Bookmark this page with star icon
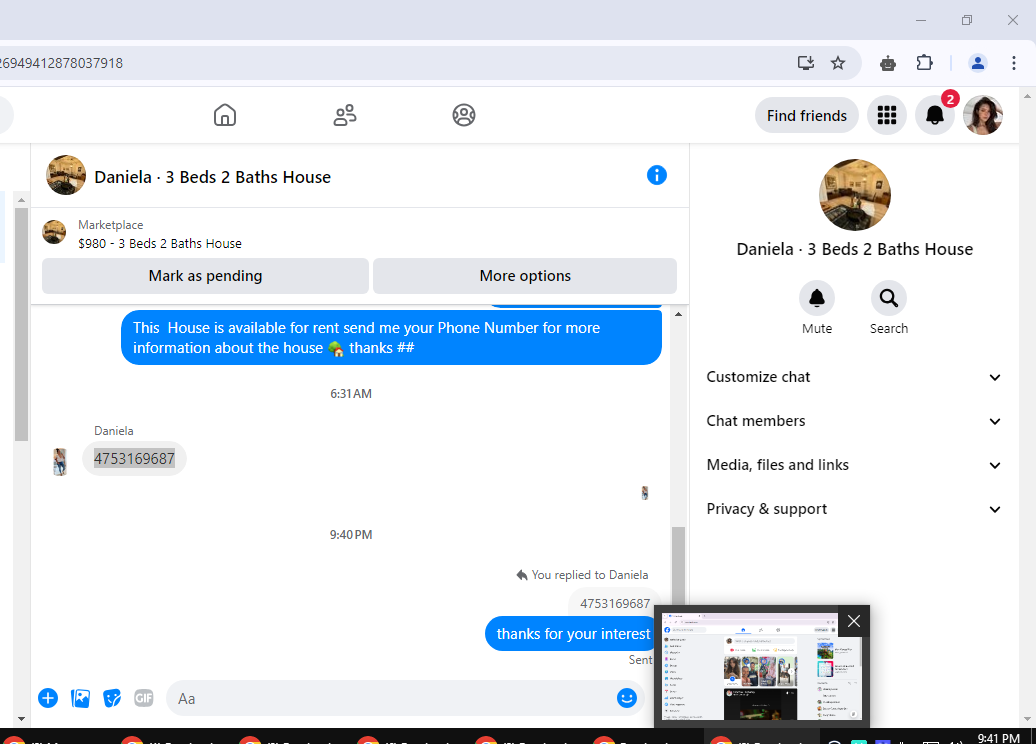 click(x=838, y=63)
